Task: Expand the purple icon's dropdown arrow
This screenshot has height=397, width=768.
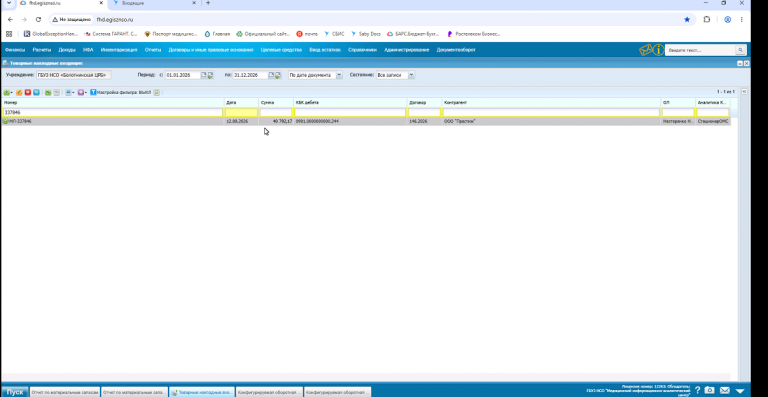Action: click(86, 93)
